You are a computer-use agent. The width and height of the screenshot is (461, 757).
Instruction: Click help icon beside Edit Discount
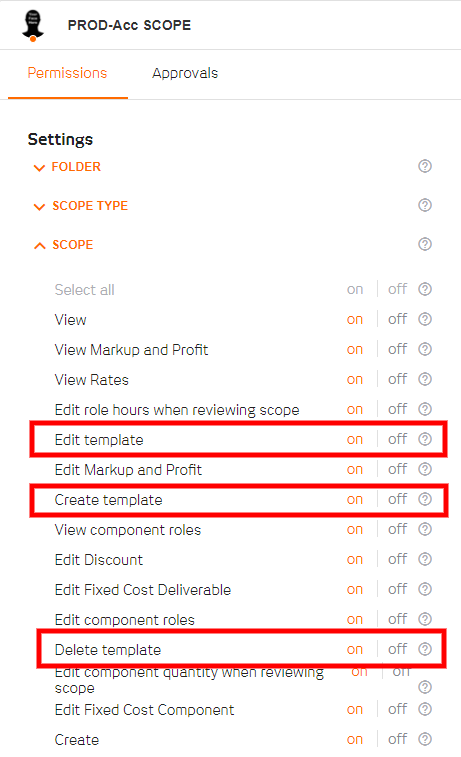[x=425, y=559]
